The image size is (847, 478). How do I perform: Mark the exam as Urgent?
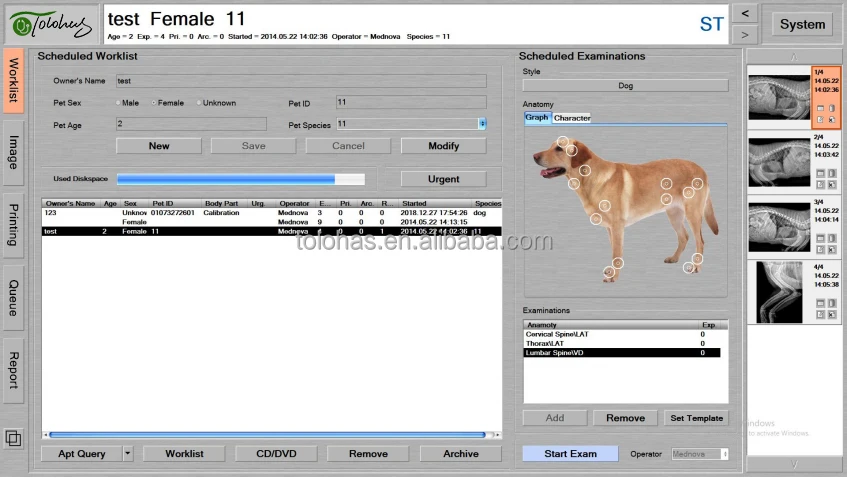[443, 179]
